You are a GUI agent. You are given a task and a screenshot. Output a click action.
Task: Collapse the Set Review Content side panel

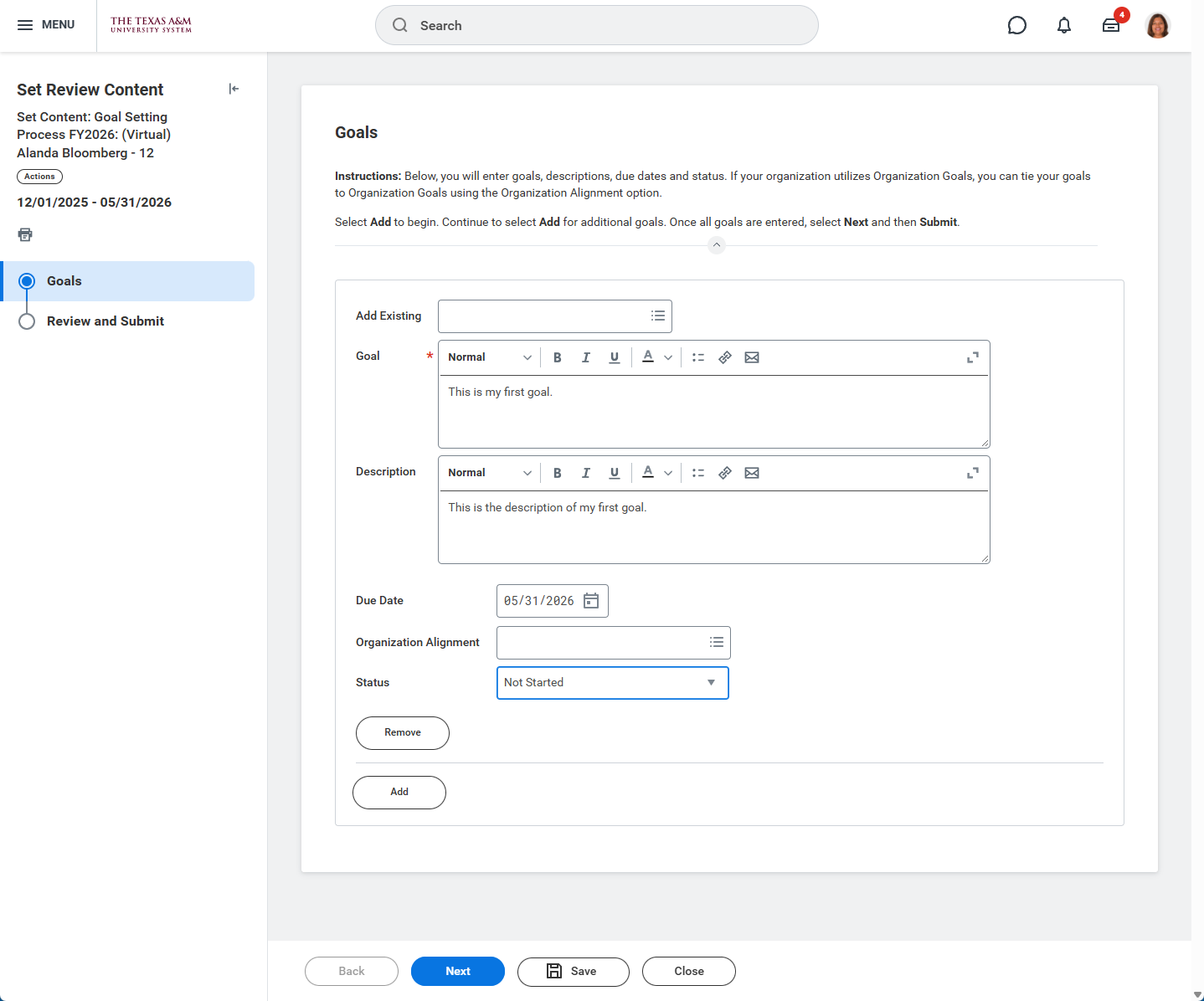coord(234,89)
